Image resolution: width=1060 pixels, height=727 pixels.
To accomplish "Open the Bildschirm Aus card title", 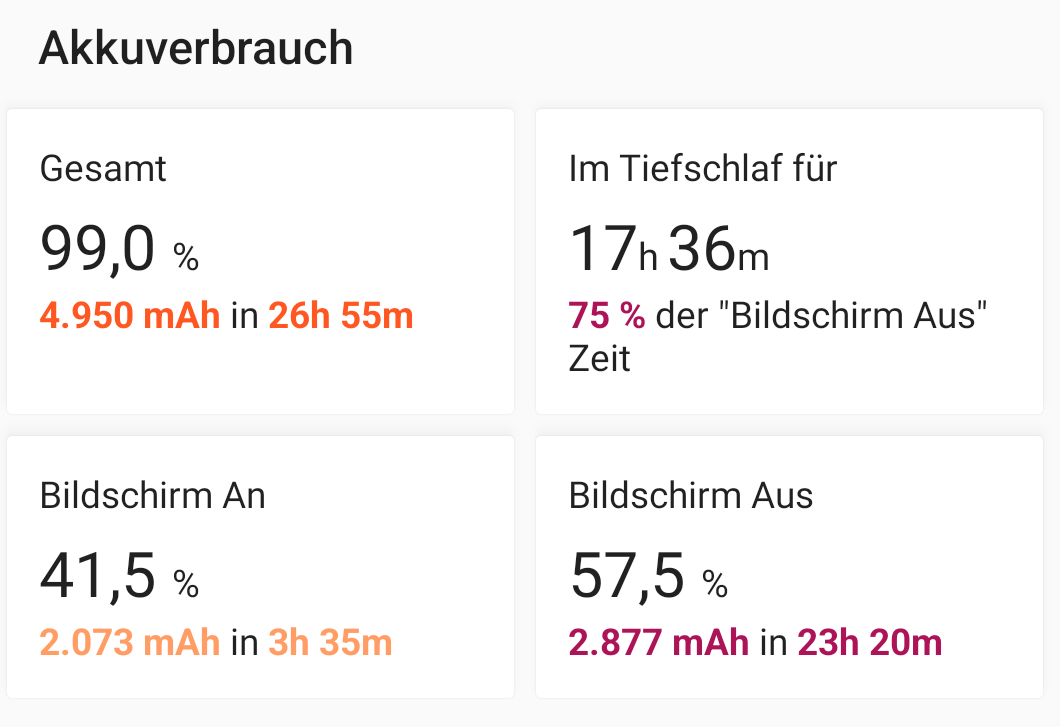I will (691, 495).
